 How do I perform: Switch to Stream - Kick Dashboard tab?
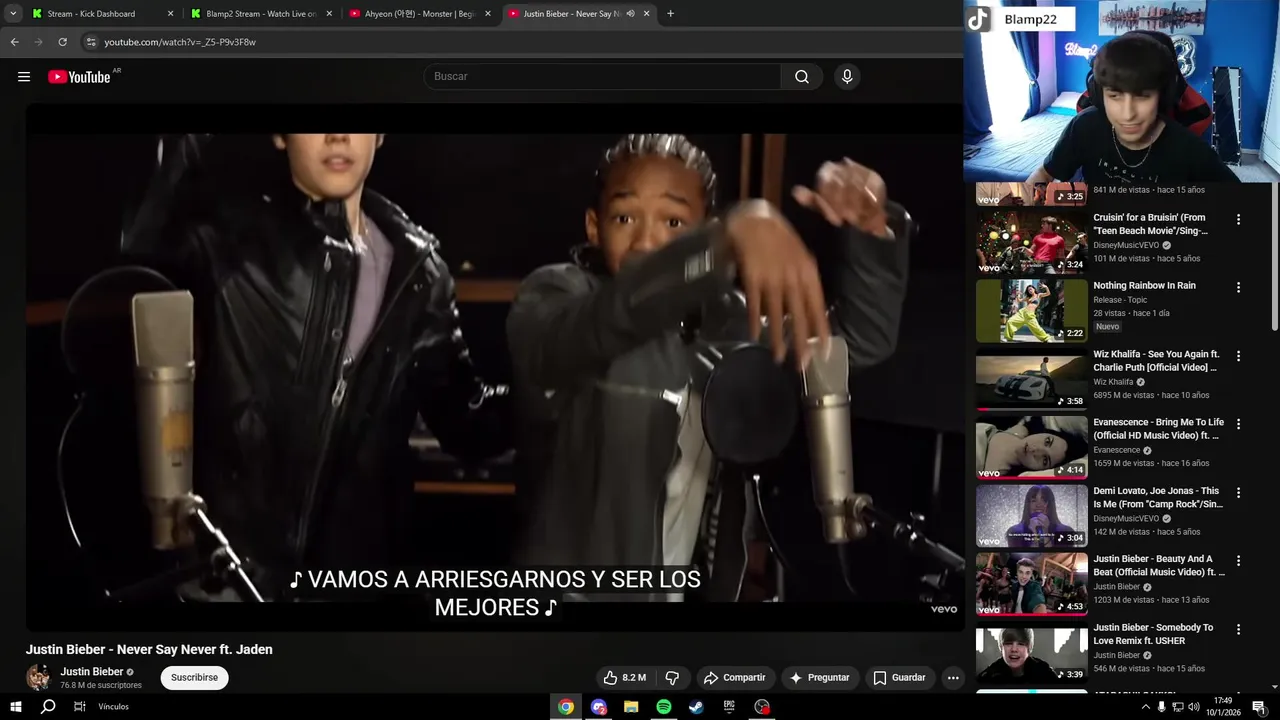[x=92, y=14]
